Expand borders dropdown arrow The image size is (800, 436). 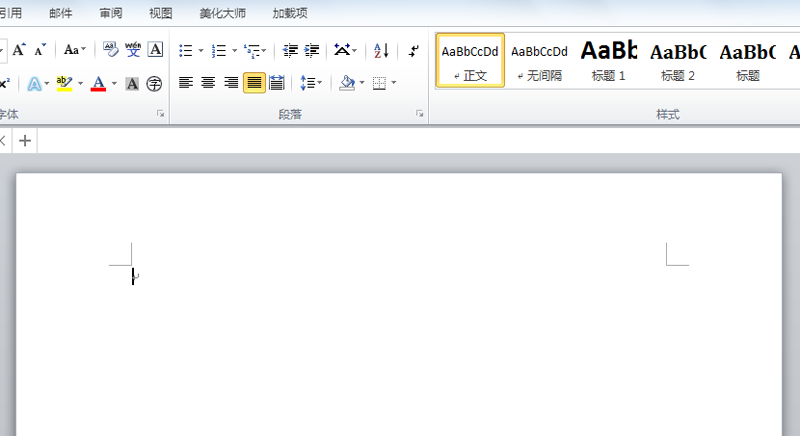[394, 83]
